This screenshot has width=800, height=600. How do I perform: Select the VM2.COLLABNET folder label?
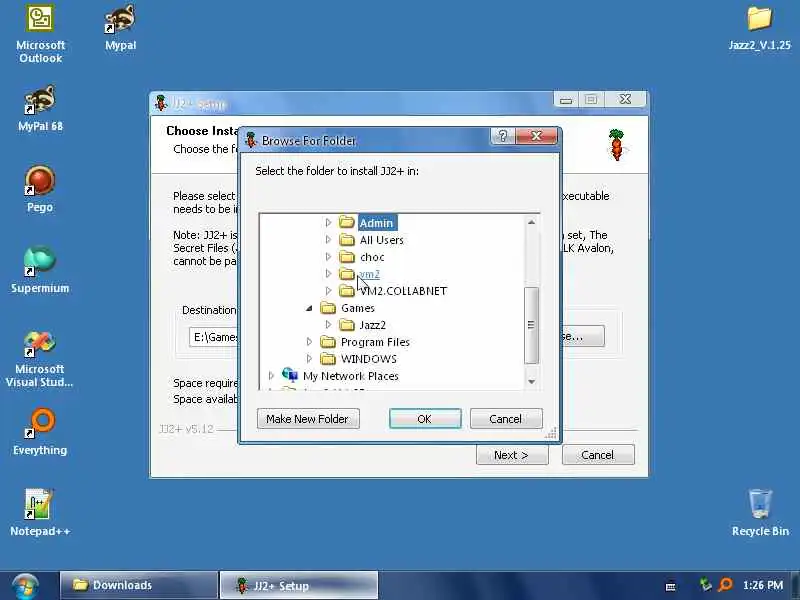tap(403, 291)
